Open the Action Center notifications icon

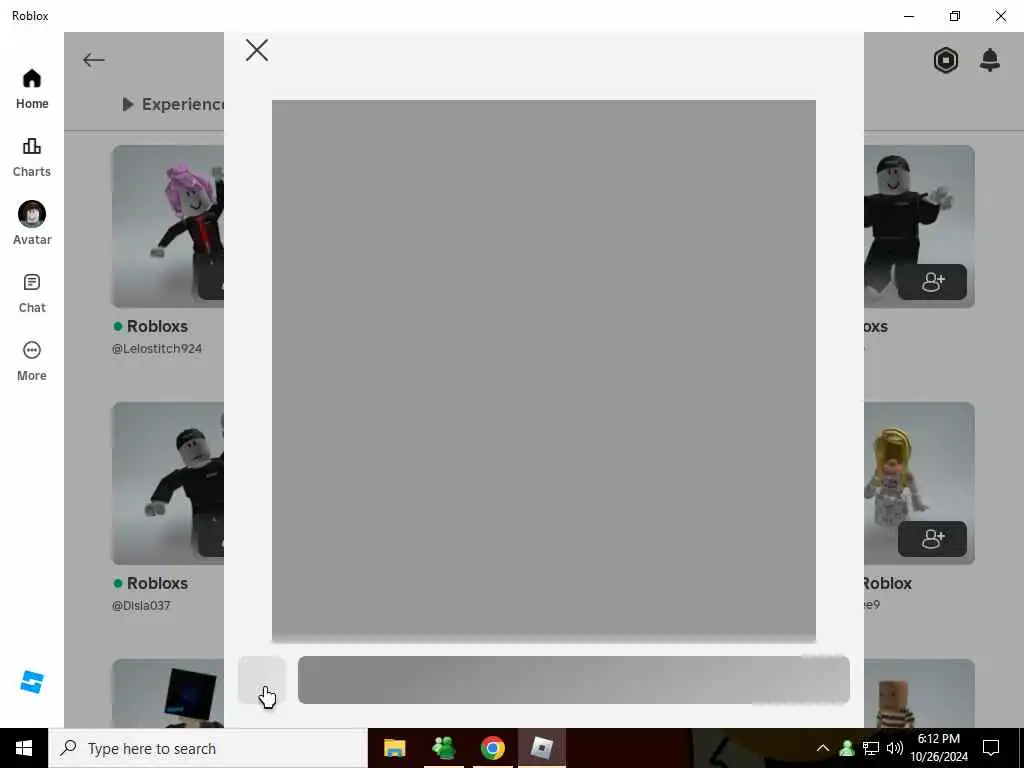tap(991, 748)
